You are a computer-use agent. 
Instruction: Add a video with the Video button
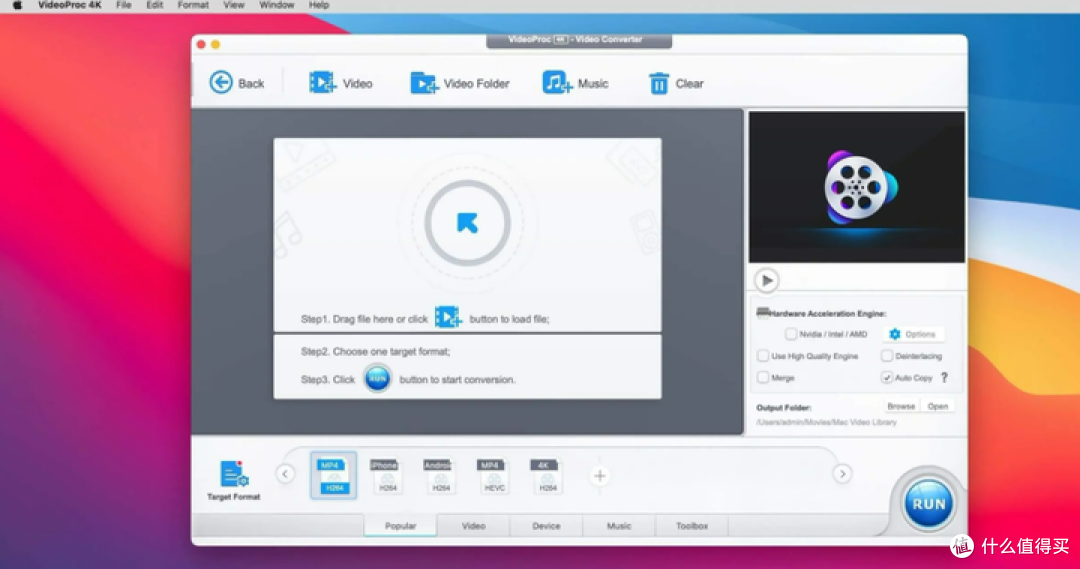coord(340,83)
